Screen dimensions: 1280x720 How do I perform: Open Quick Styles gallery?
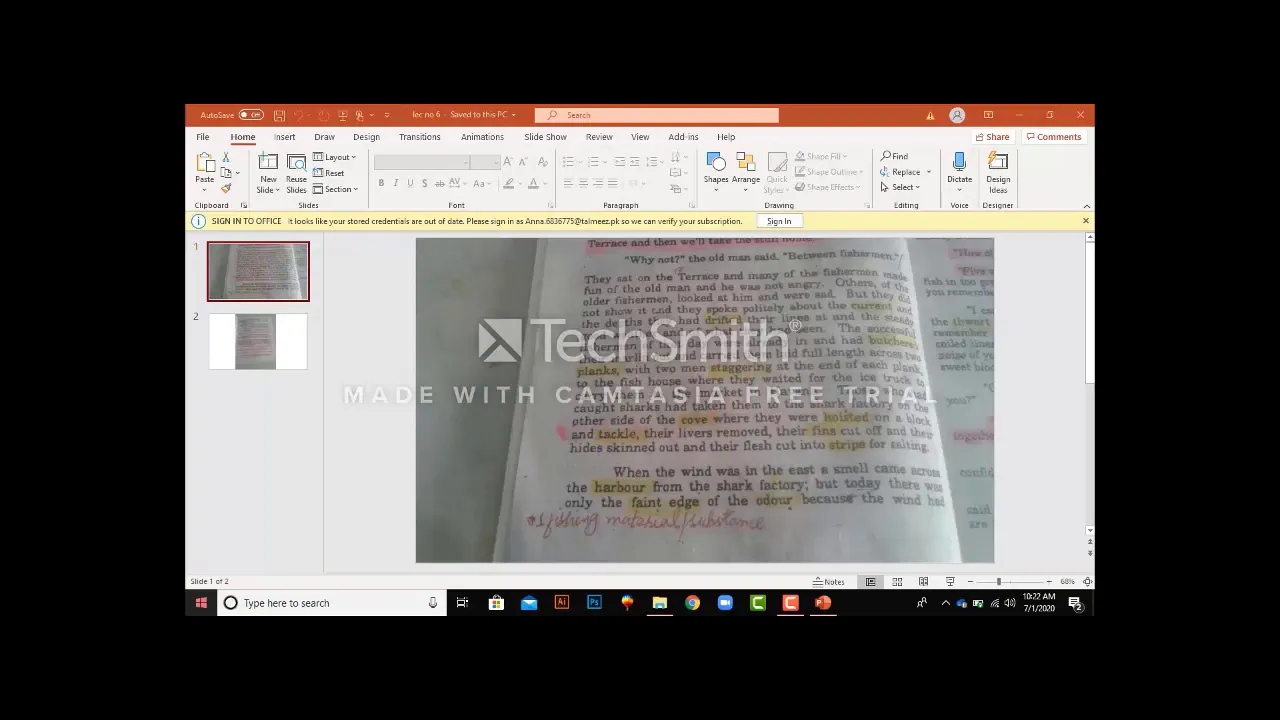coord(777,173)
